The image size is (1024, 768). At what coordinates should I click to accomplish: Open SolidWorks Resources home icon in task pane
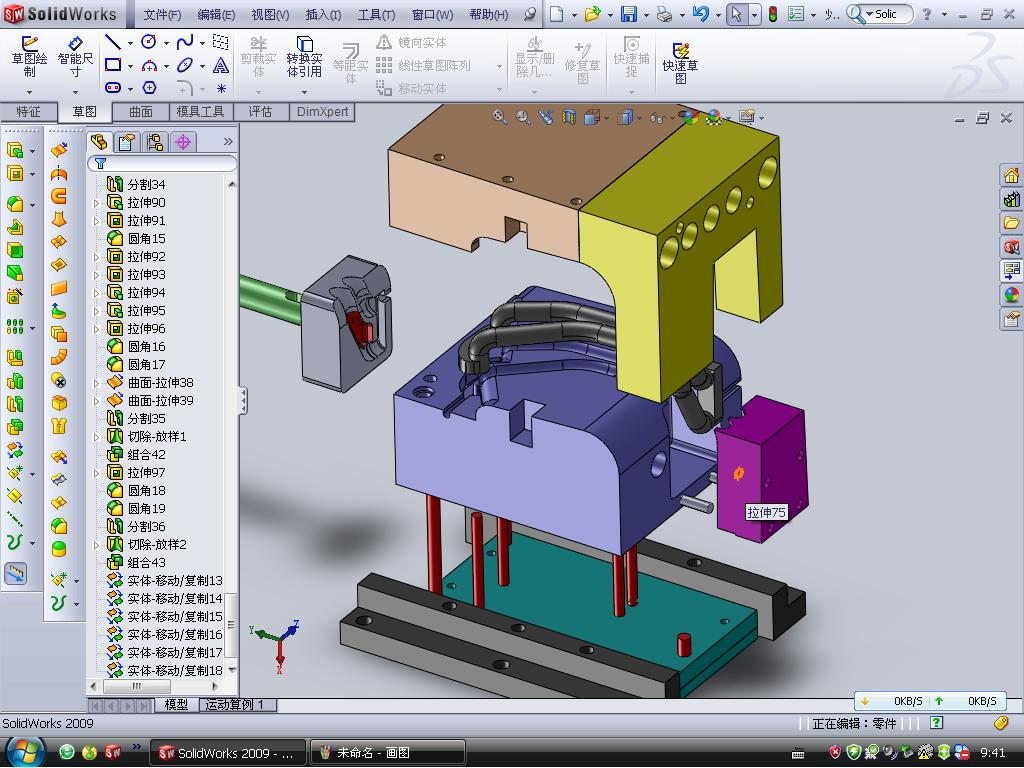point(1011,176)
